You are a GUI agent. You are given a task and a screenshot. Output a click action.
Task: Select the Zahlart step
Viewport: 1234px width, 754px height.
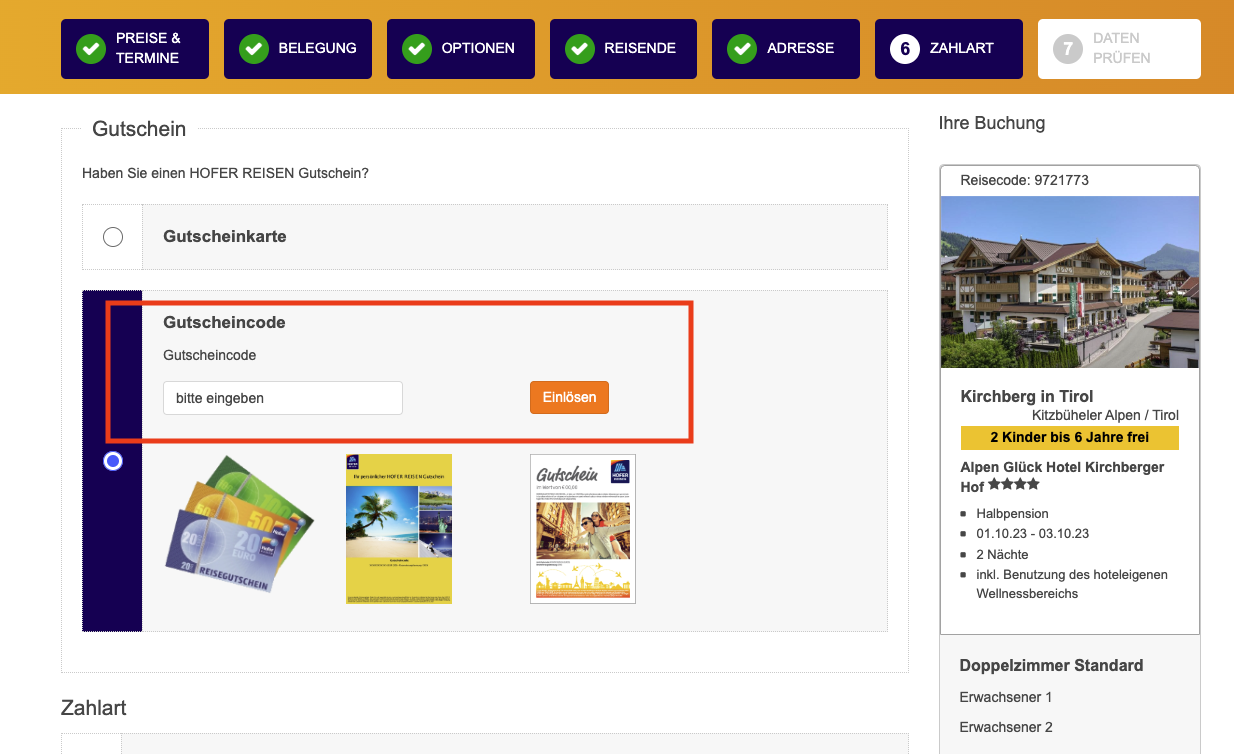949,48
